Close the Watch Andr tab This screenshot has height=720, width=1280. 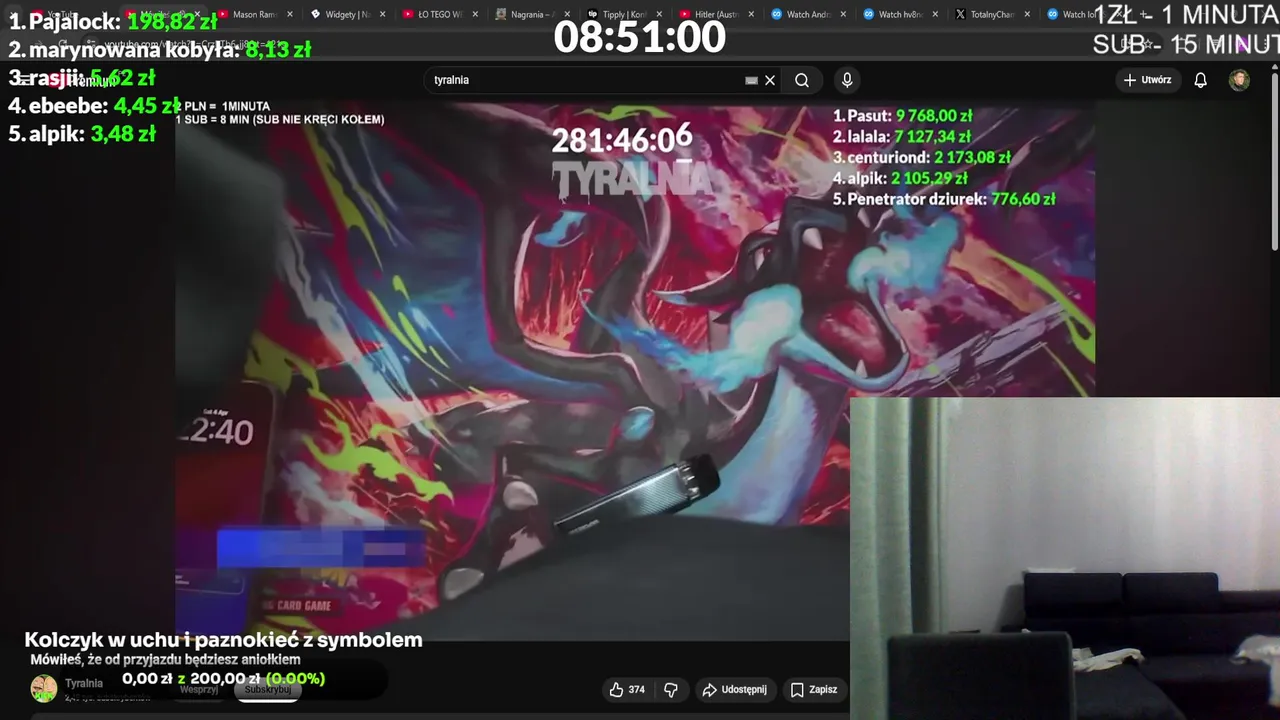click(843, 14)
